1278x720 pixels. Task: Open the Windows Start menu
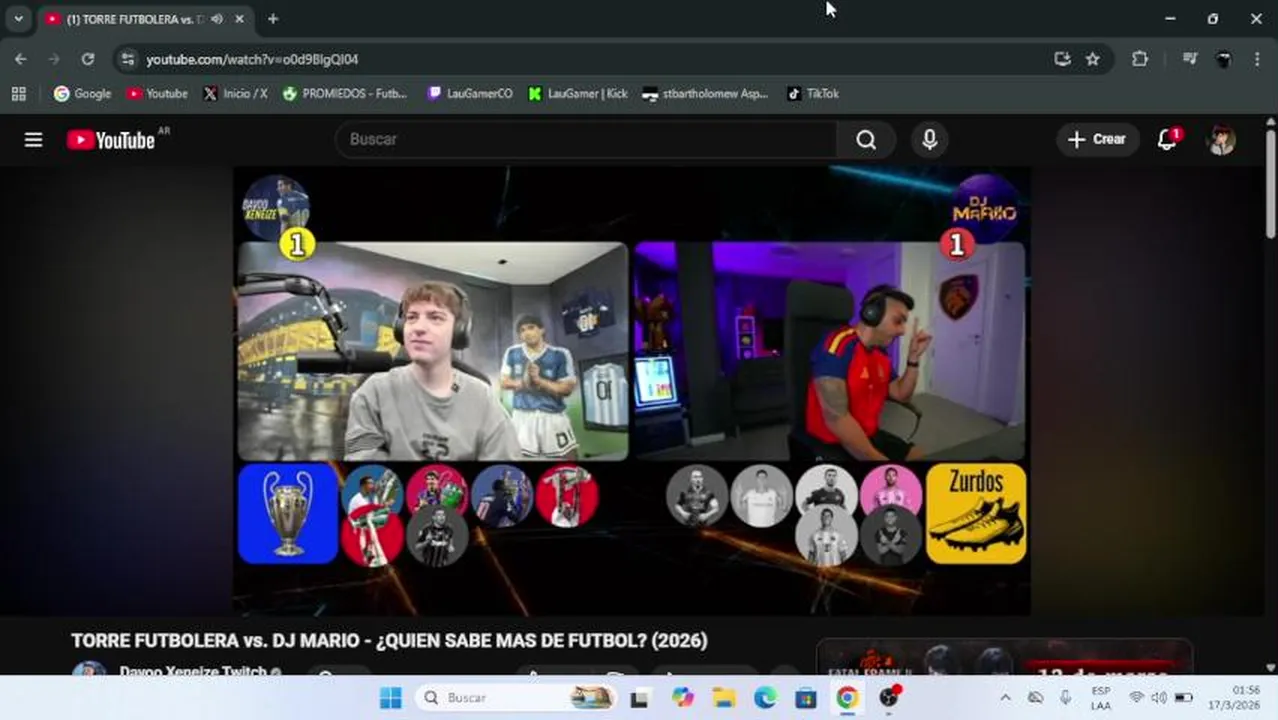click(x=391, y=698)
